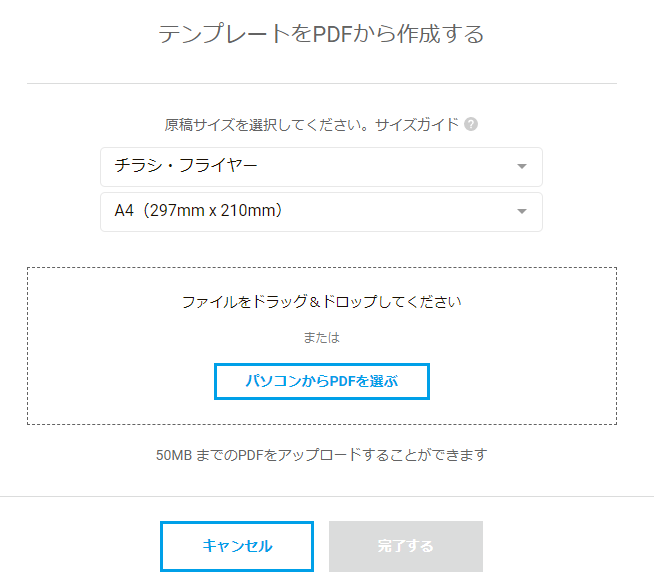Click the PDFをアップロード text under the drop zone
The height and width of the screenshot is (588, 654).
tap(299, 455)
